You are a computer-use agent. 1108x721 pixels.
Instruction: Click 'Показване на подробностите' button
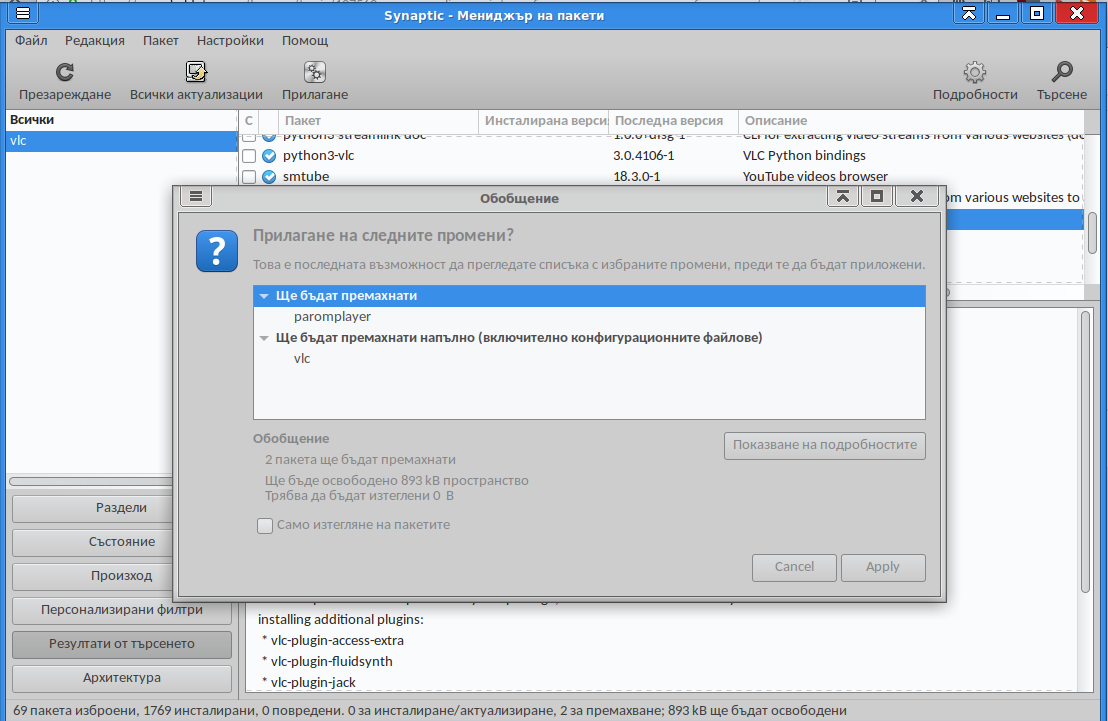[825, 445]
